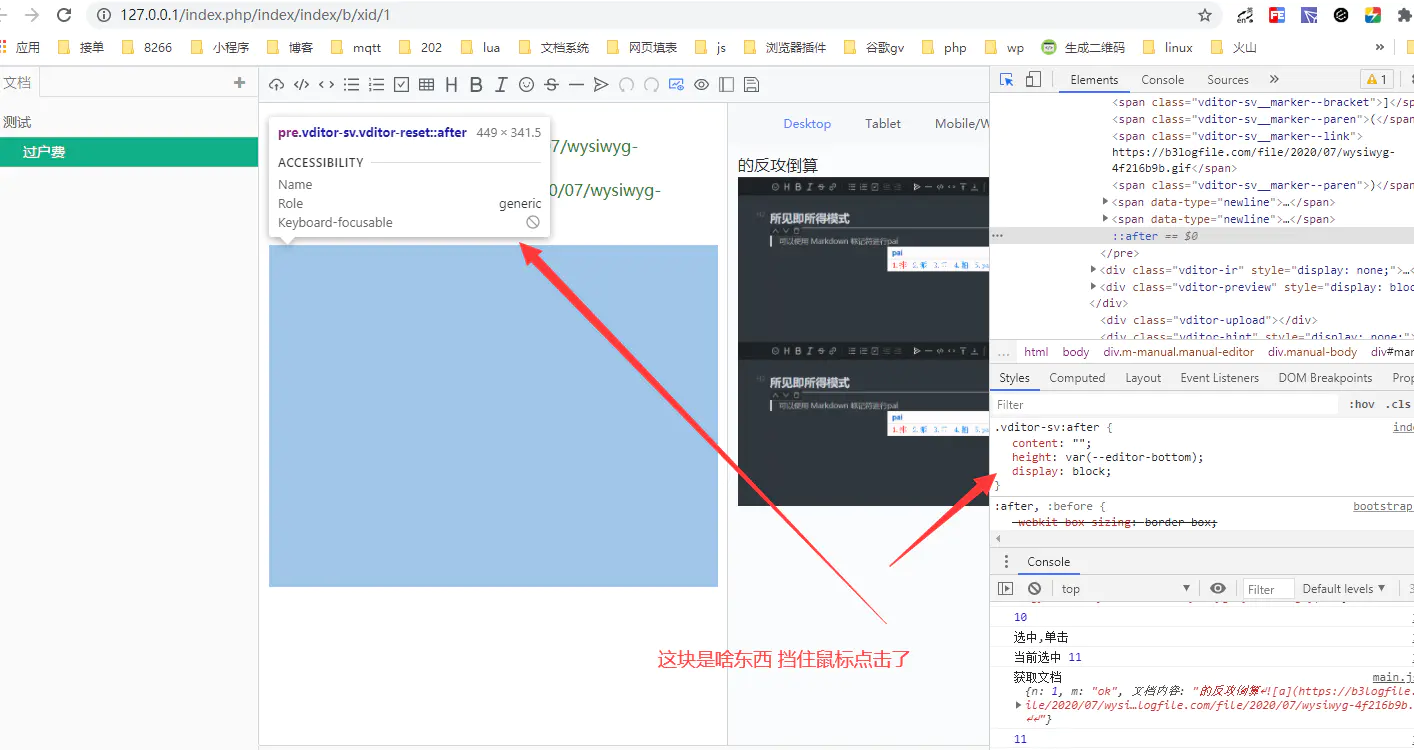Switch to the Sources tab in DevTools
The image size is (1414, 750).
point(1227,80)
